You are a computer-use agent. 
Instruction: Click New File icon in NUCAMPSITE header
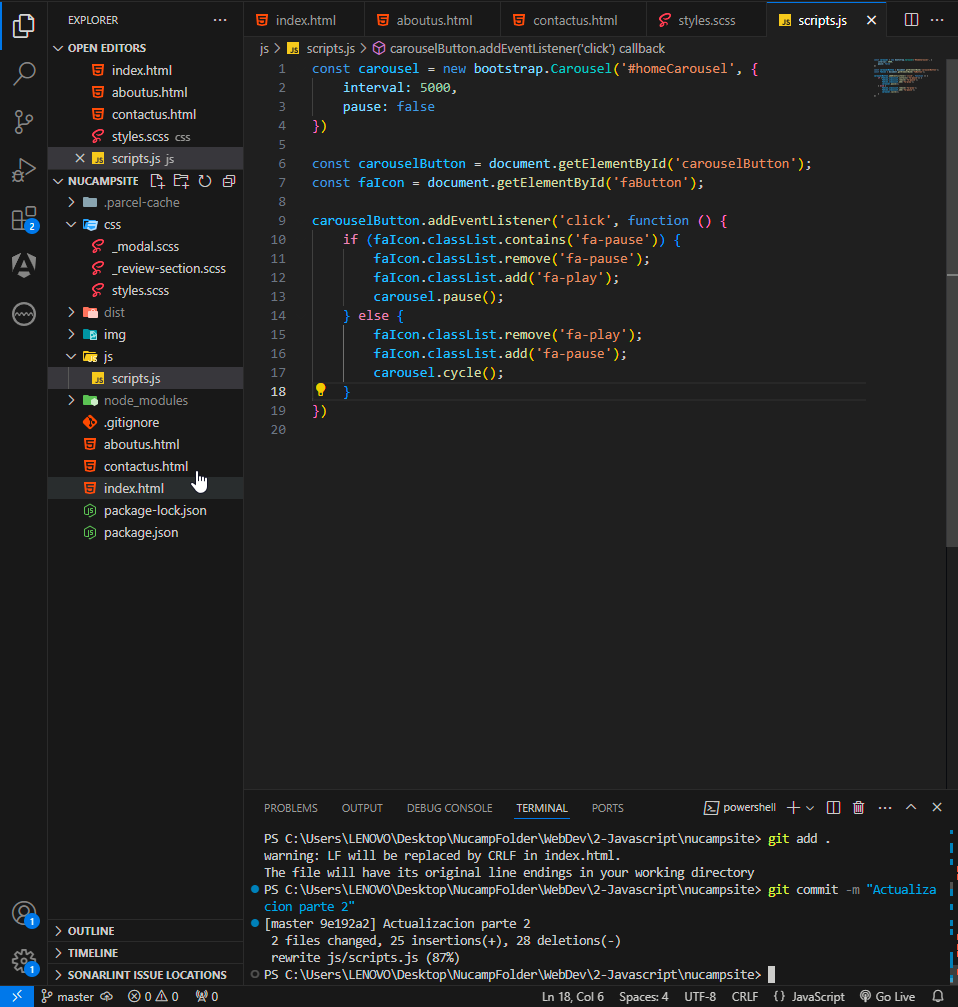pos(157,181)
